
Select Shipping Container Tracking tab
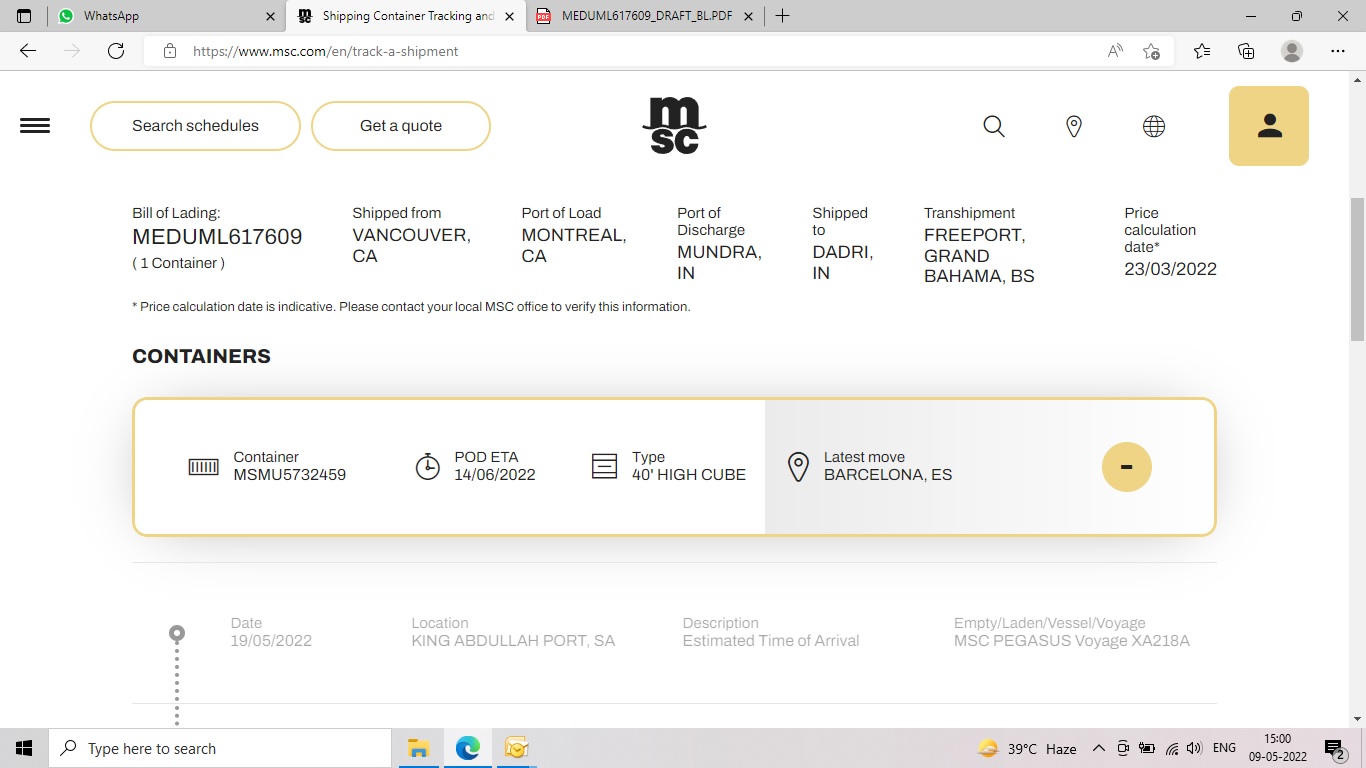407,16
